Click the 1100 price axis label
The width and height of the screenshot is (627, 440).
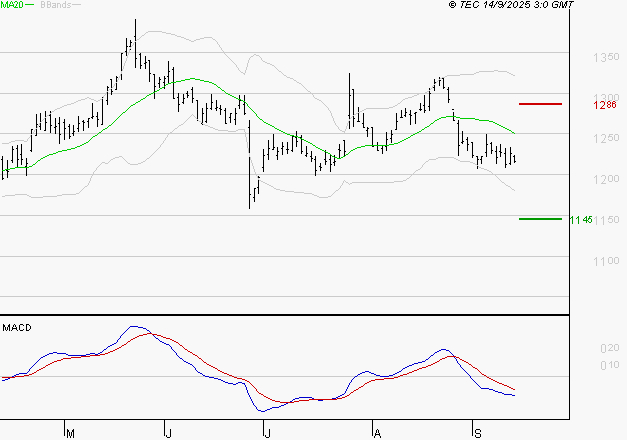tap(606, 261)
